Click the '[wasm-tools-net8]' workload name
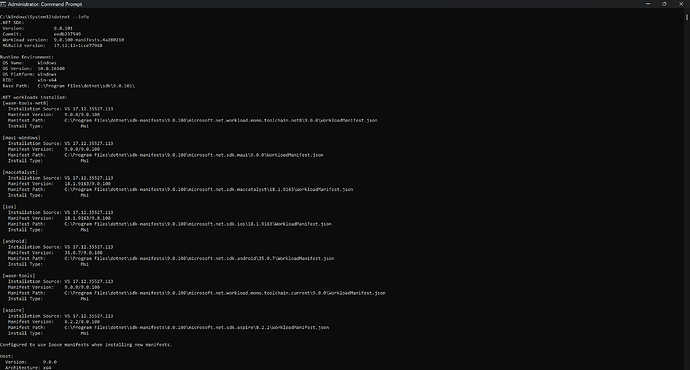 pyautogui.click(x=26, y=103)
